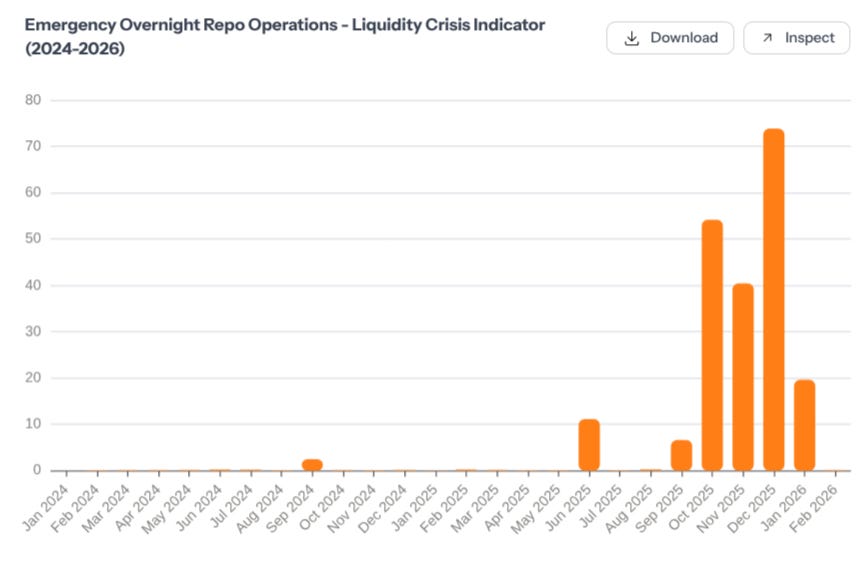Click the 30 y-axis value
Image resolution: width=865 pixels, height=564 pixels.
33,331
